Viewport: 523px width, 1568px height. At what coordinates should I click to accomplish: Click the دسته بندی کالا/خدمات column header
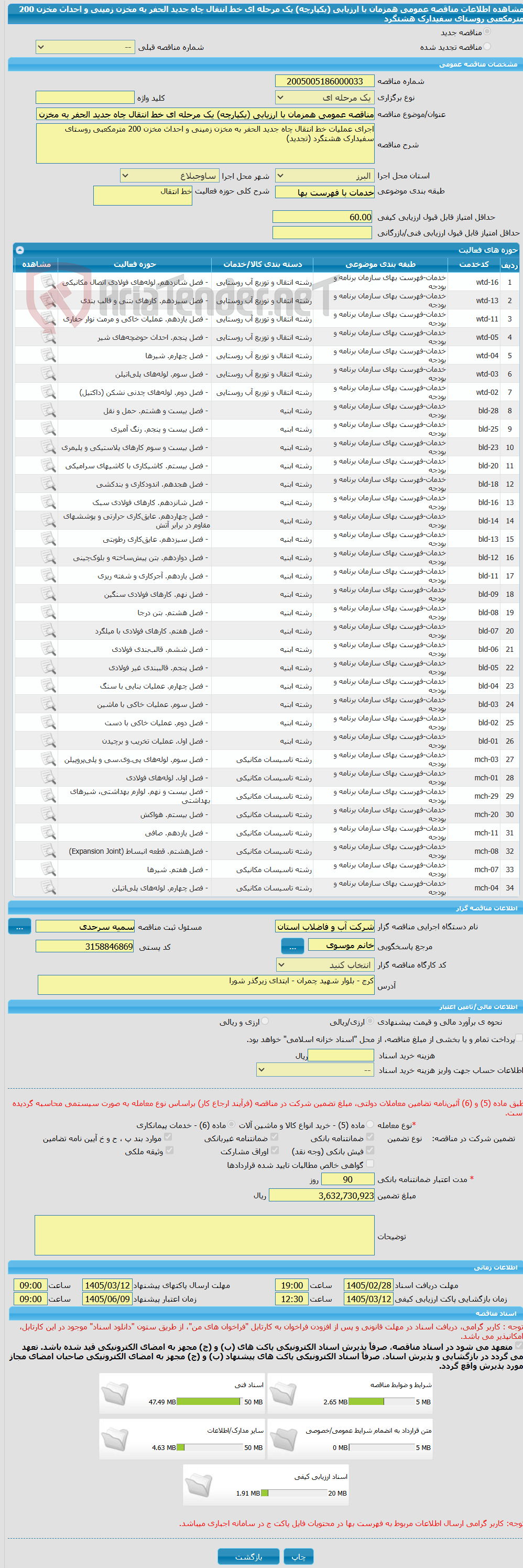tap(262, 264)
